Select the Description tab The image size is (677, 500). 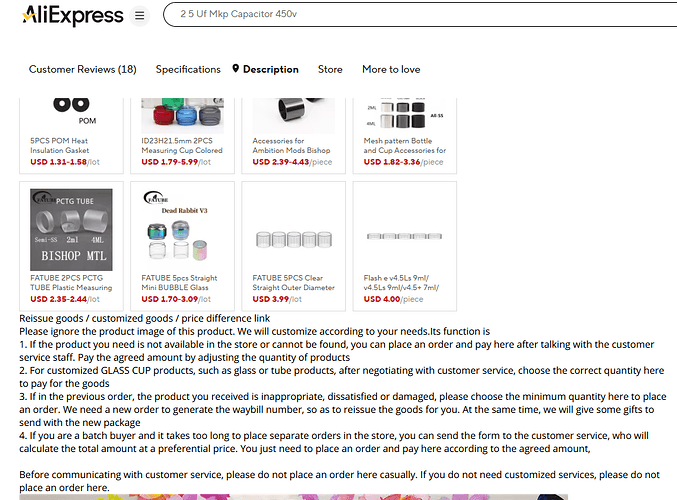coord(271,69)
